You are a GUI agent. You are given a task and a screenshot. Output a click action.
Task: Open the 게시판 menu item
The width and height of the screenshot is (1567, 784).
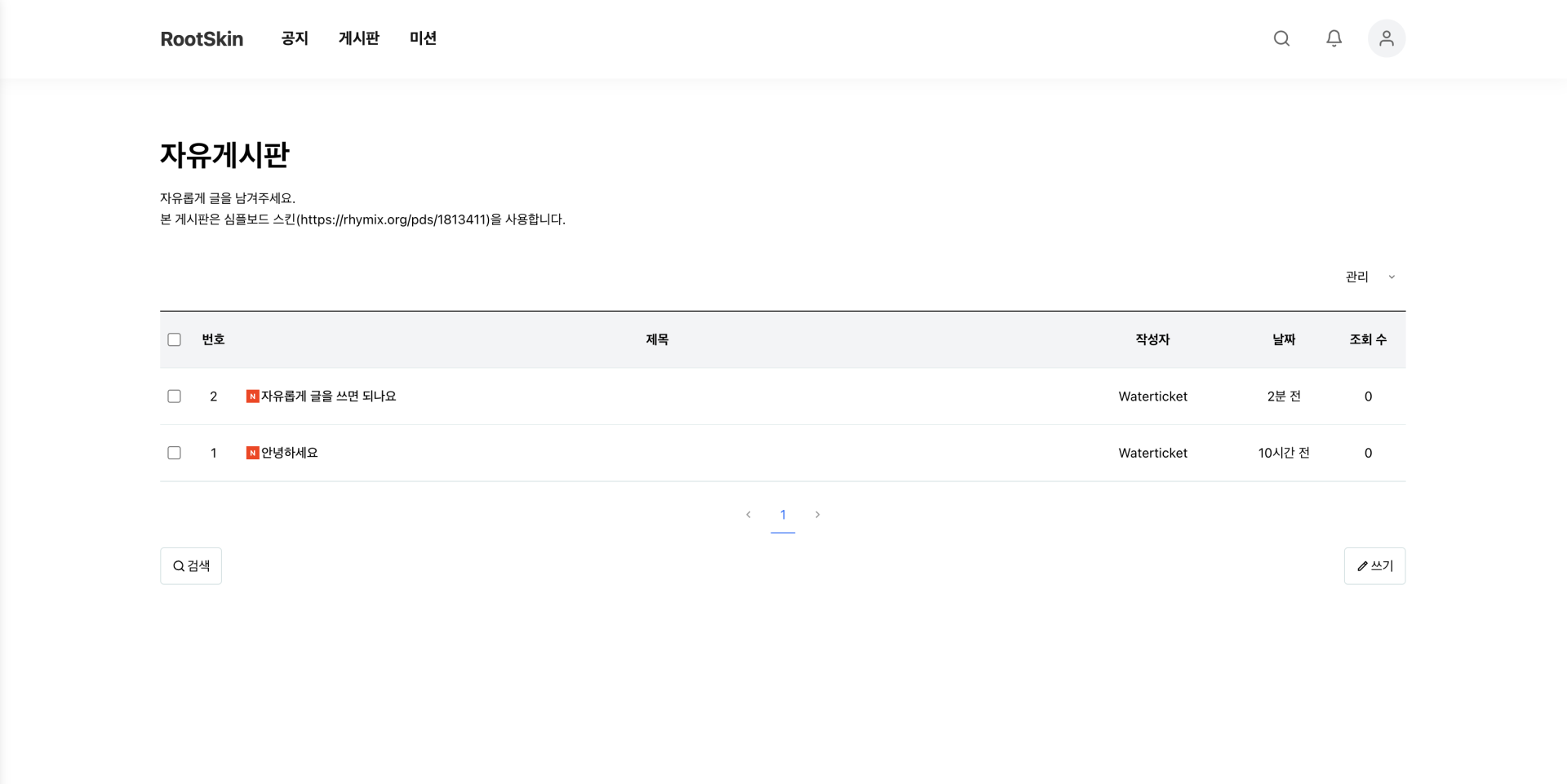358,38
